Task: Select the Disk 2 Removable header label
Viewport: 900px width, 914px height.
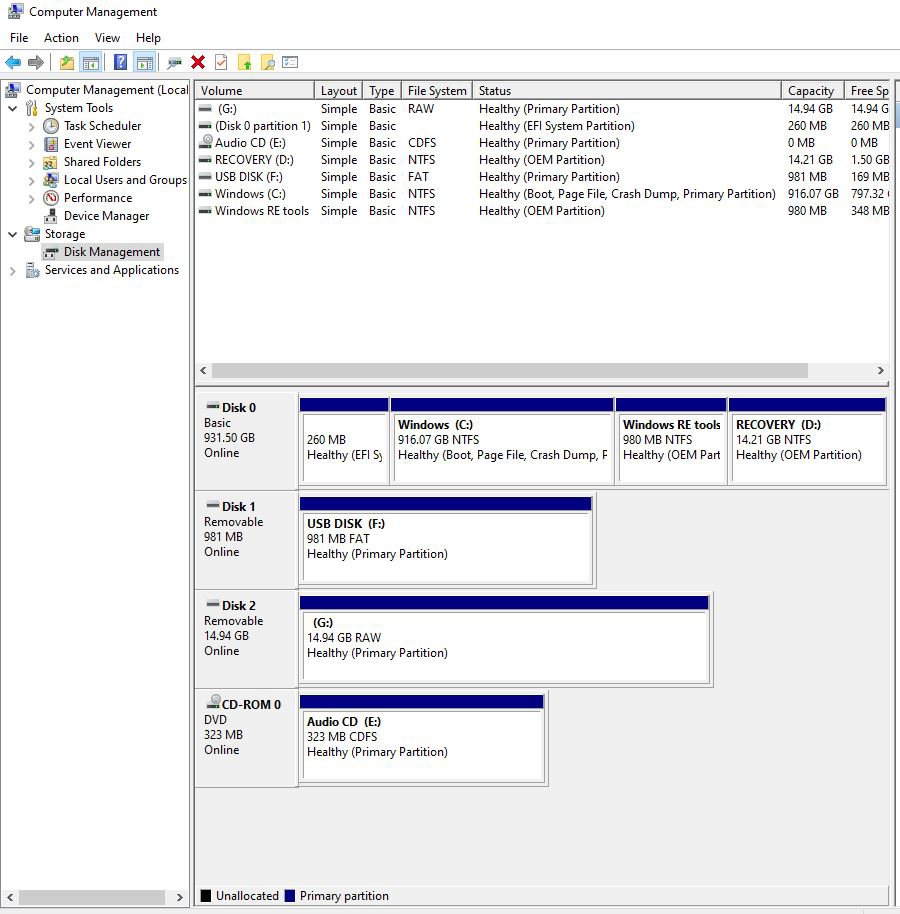Action: coord(247,639)
